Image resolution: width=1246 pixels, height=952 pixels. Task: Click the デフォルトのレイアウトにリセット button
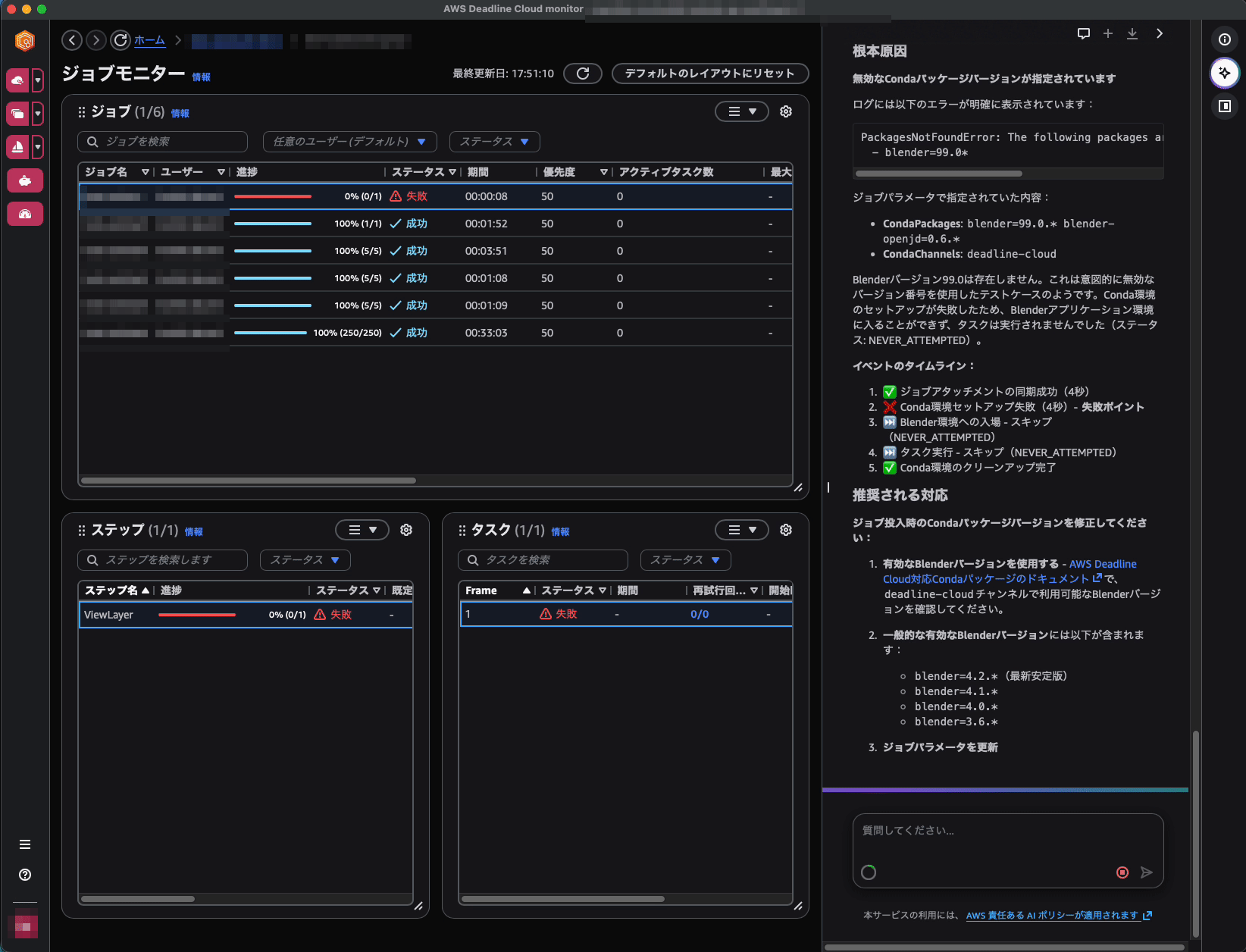[x=709, y=74]
